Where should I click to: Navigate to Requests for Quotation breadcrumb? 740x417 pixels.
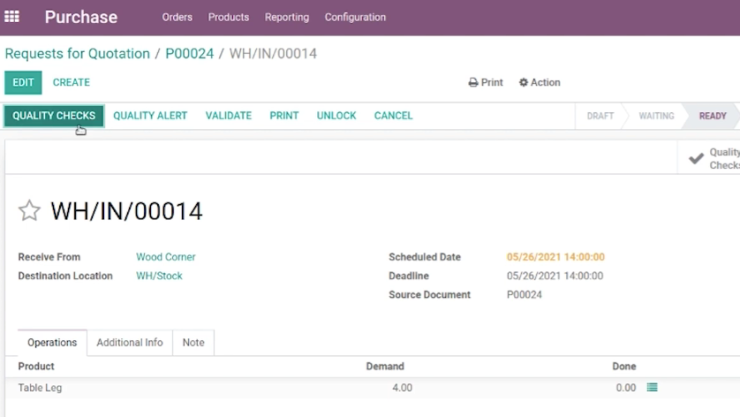click(x=77, y=53)
